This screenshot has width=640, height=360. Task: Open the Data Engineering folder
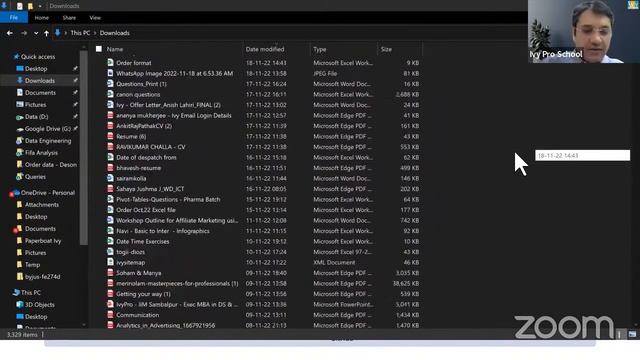pos(48,141)
